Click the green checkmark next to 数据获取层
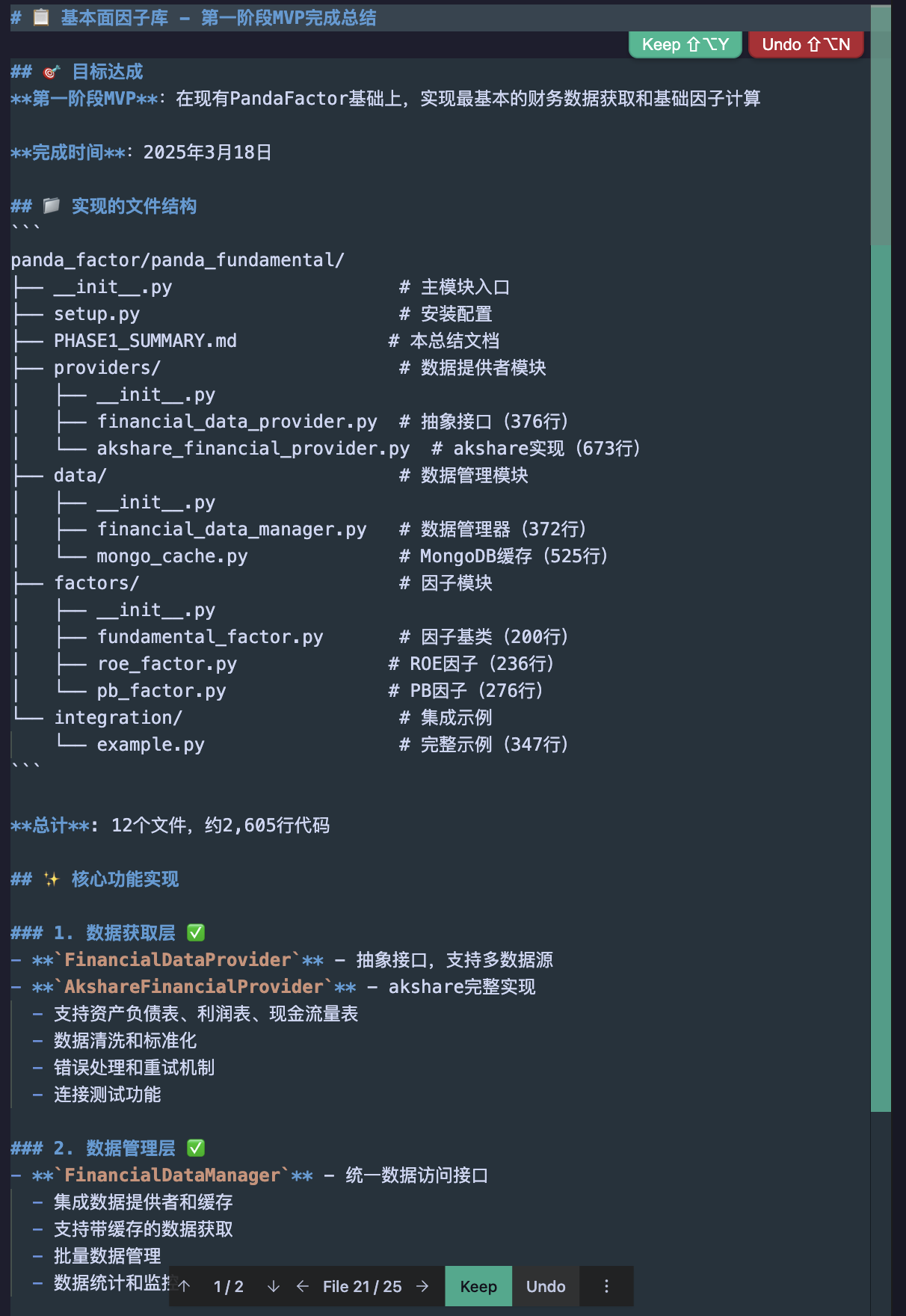Viewport: 906px width, 1316px height. [x=196, y=932]
